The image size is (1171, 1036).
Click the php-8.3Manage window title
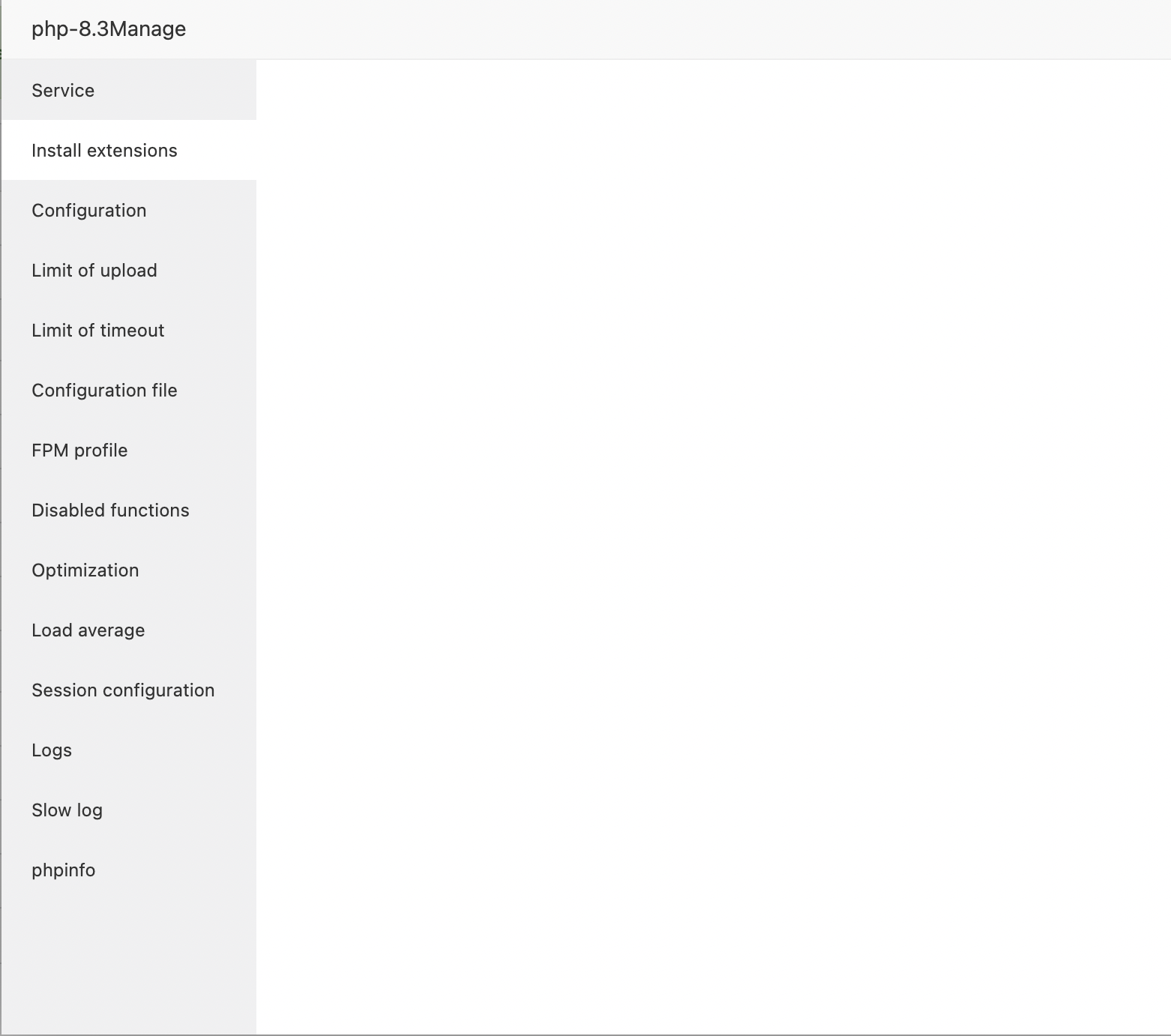click(109, 29)
